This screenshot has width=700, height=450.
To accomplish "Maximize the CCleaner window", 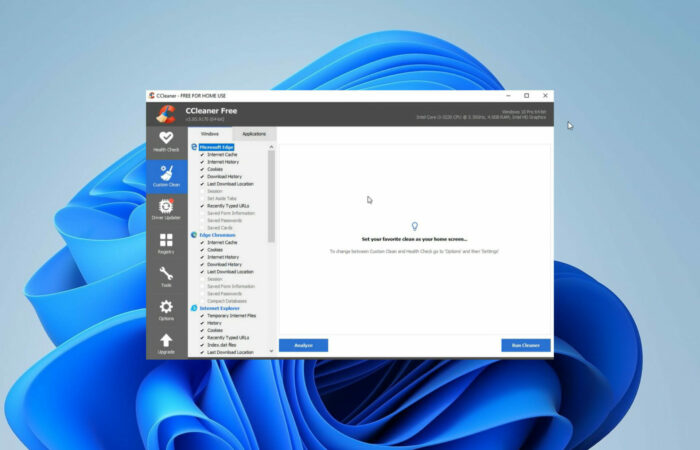I will [x=526, y=96].
